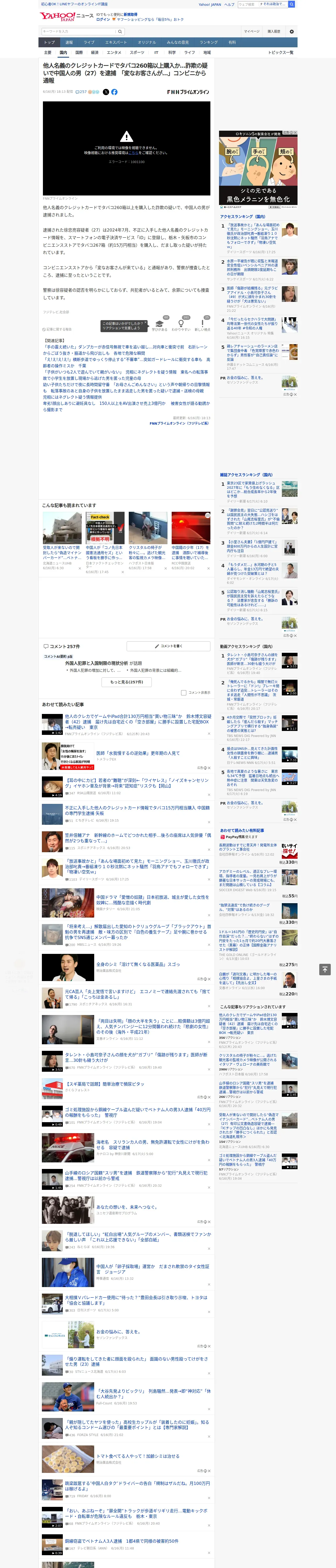The height and width of the screenshot is (1568, 336).
Task: Click the 記事に関する報告 report icon link
Action: point(57,329)
